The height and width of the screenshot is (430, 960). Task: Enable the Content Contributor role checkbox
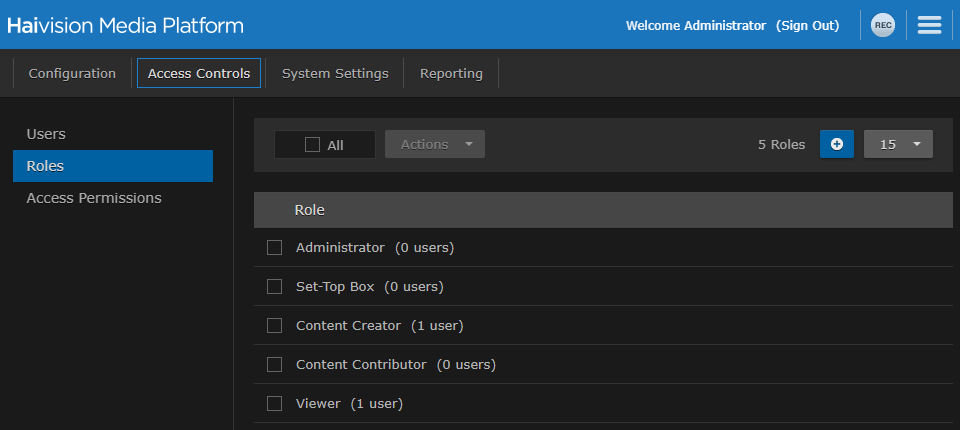(274, 365)
